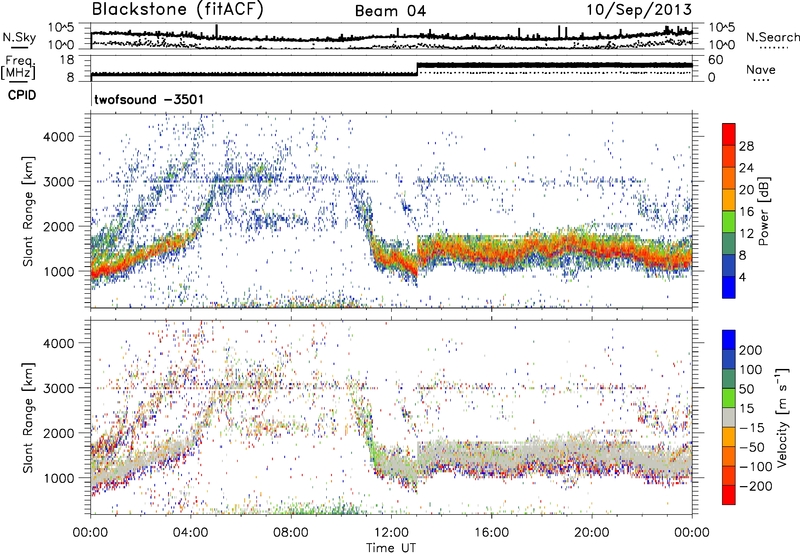This screenshot has height=554, width=800.
Task: Select the "Beam 04" header label
Action: (390, 11)
